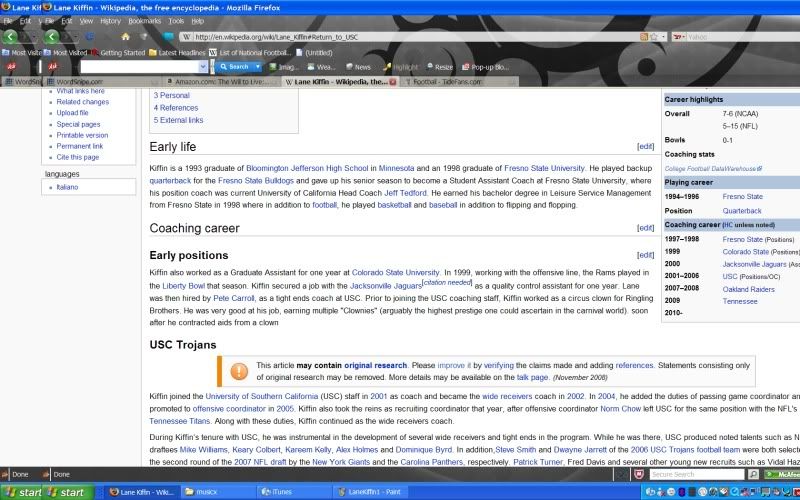The height and width of the screenshot is (500, 800).
Task: Open the View menu
Action: pos(86,21)
